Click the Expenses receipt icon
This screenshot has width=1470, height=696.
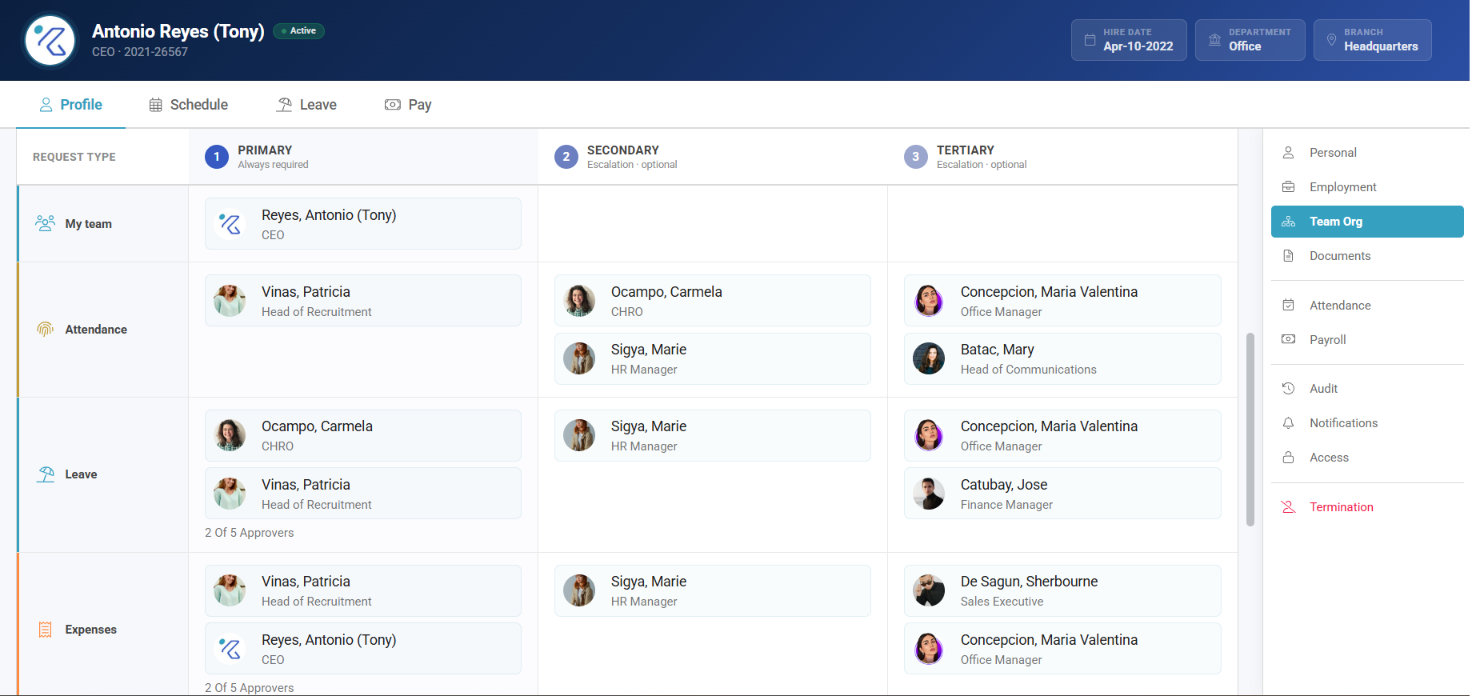click(x=45, y=629)
